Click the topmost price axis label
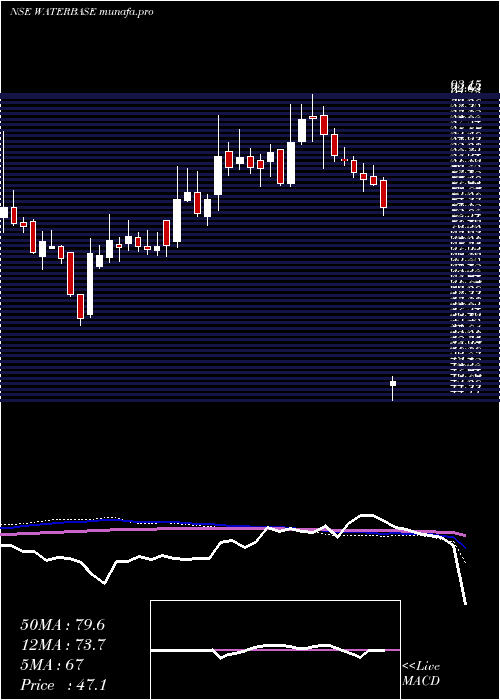 click(466, 85)
